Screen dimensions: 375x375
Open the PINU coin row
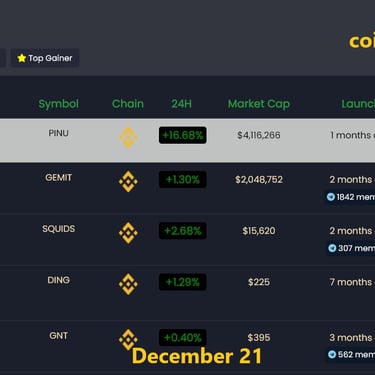click(187, 140)
